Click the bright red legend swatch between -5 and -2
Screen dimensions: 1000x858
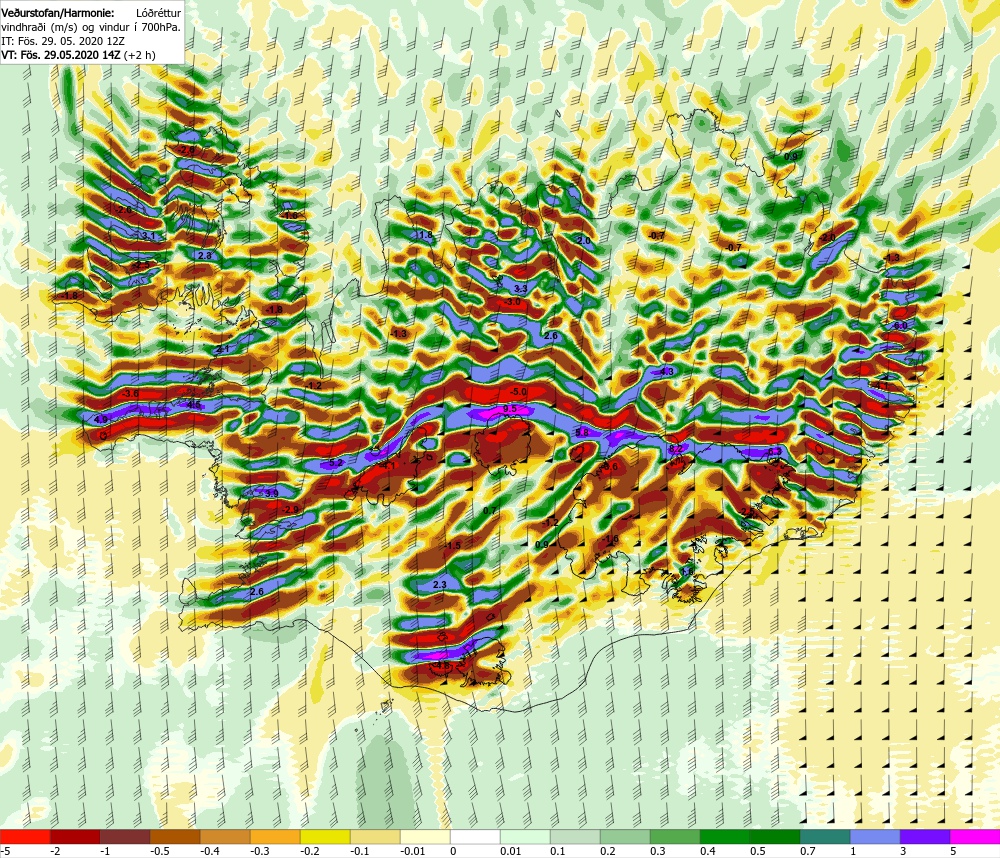pos(25,836)
